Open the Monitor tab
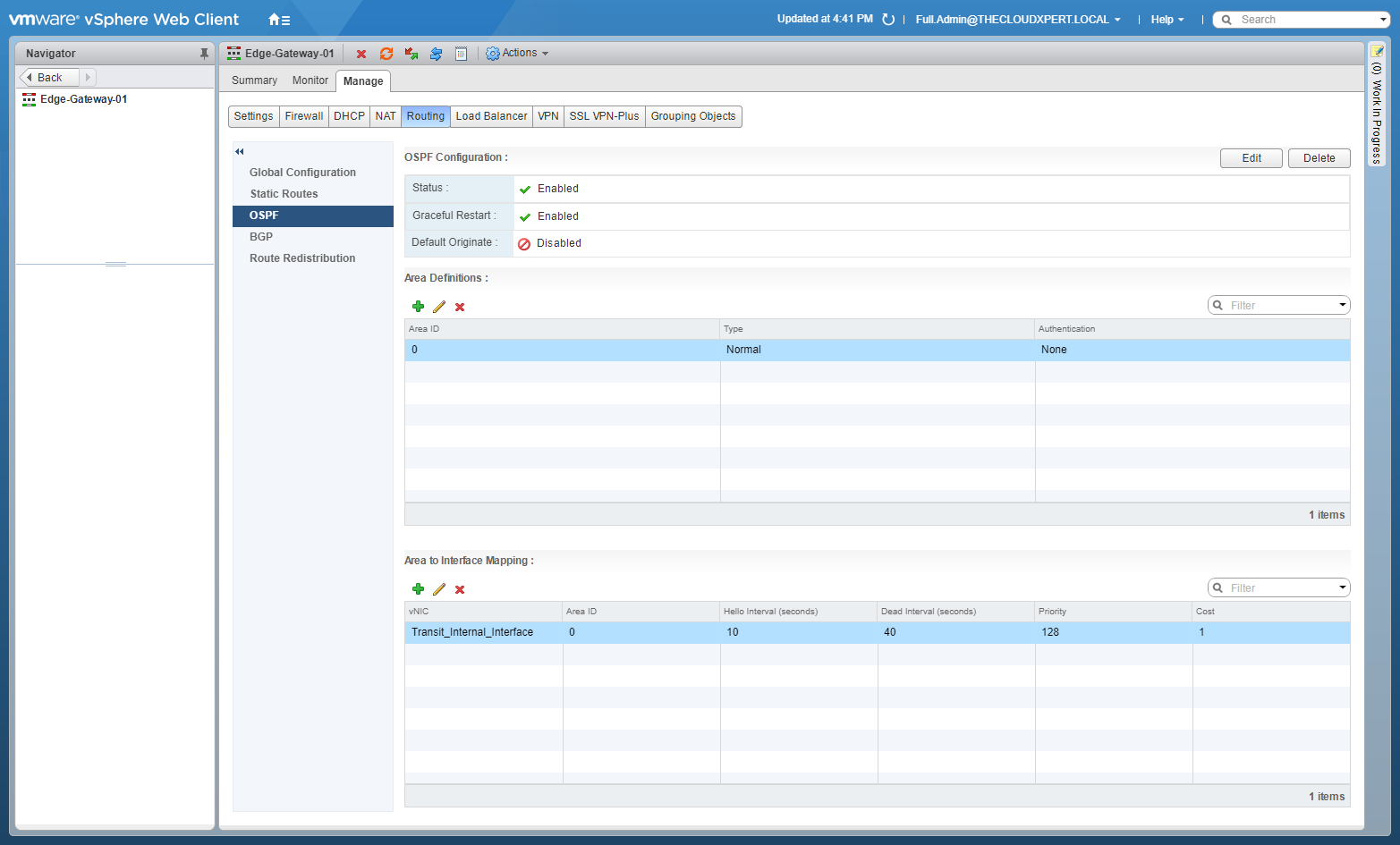The width and height of the screenshot is (1400, 845). pos(310,80)
